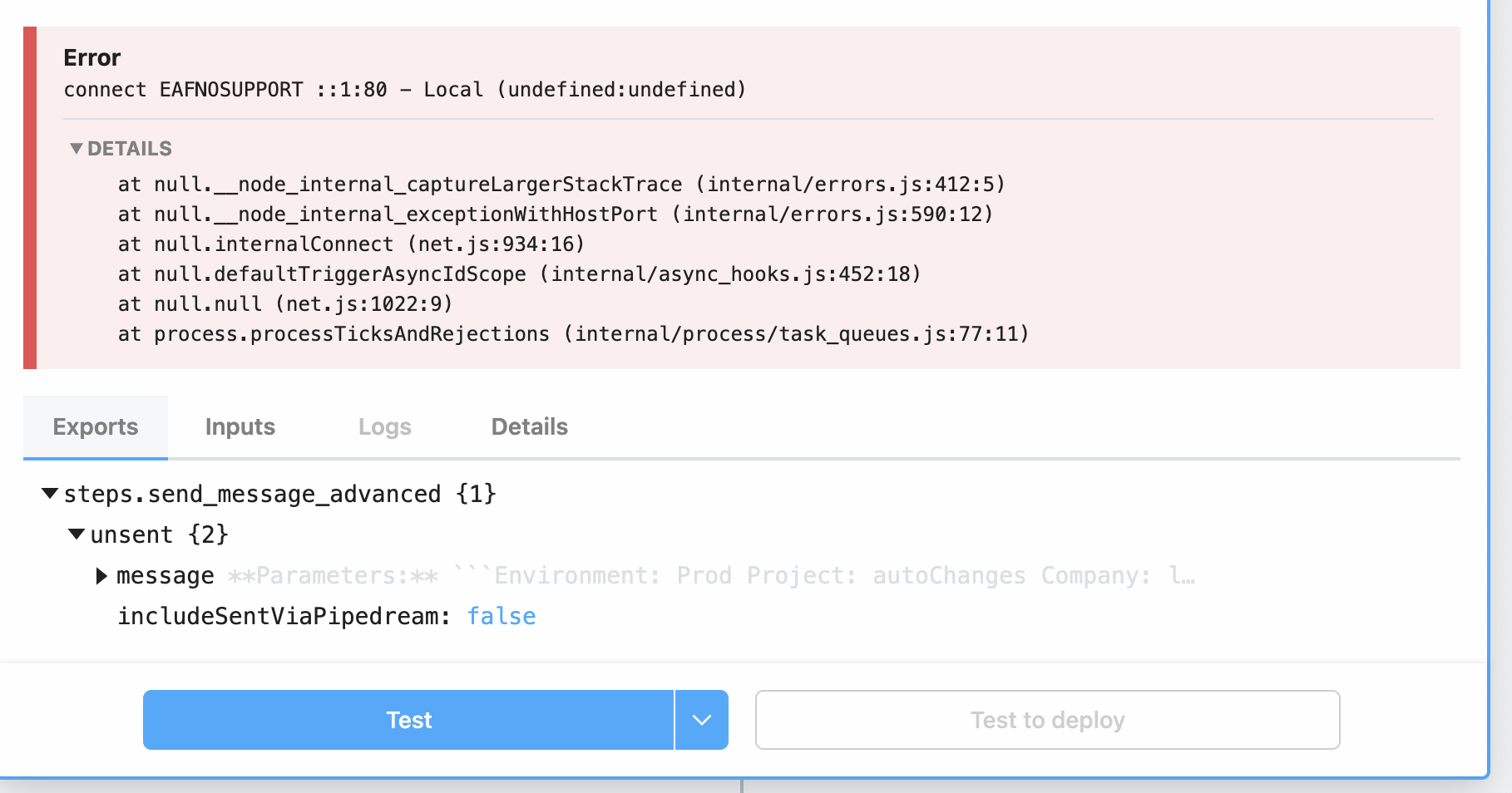Click the unsent label text
The width and height of the screenshot is (1512, 793).
tap(131, 535)
